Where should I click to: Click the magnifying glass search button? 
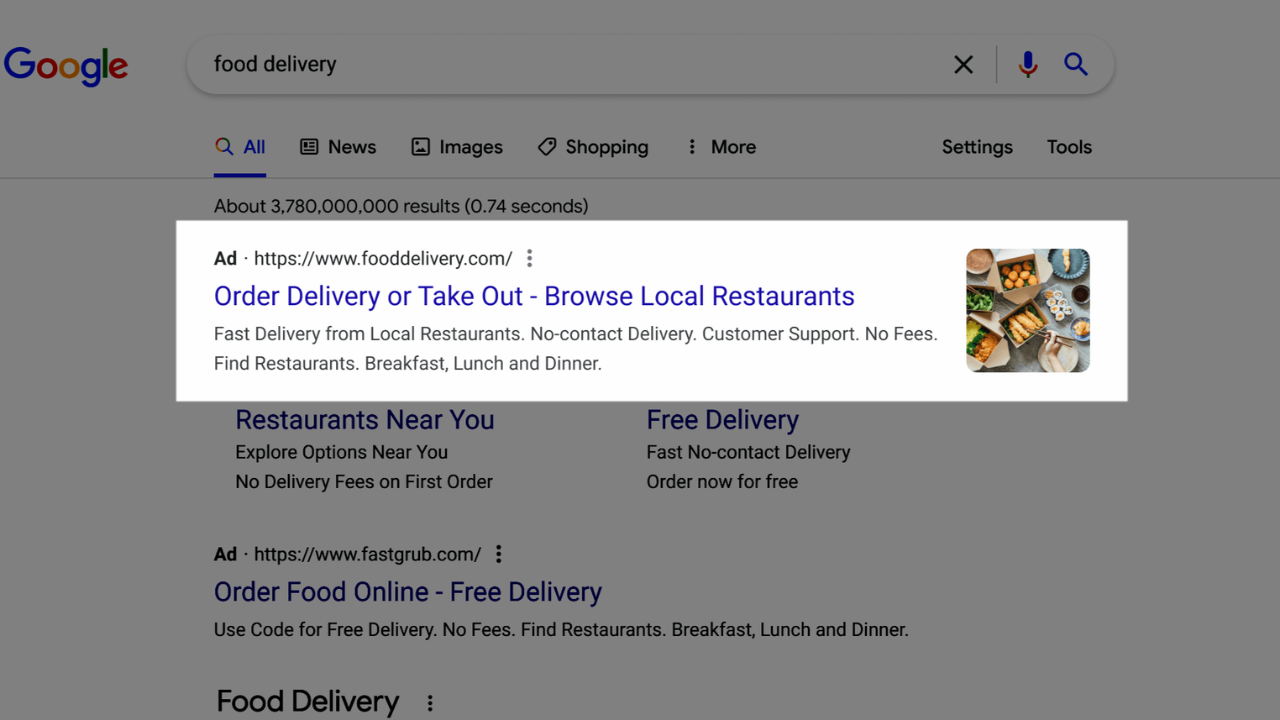click(1075, 65)
